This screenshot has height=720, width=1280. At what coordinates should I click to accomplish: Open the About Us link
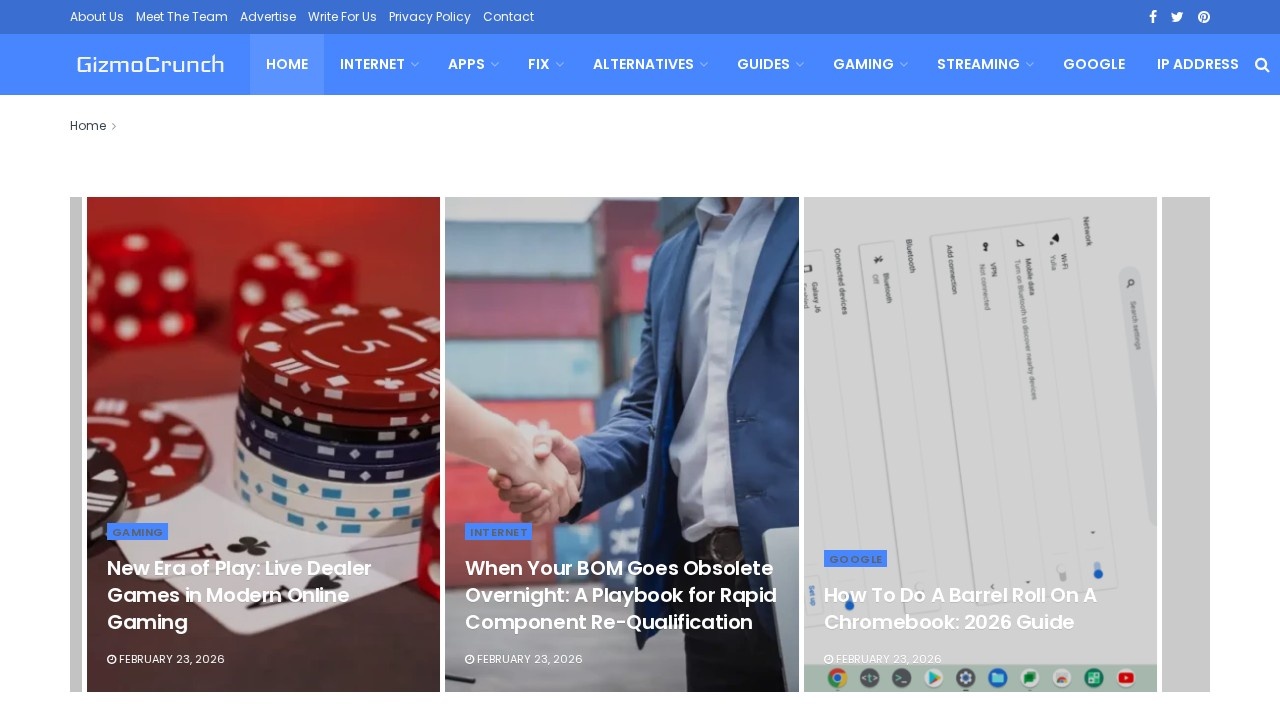point(97,17)
